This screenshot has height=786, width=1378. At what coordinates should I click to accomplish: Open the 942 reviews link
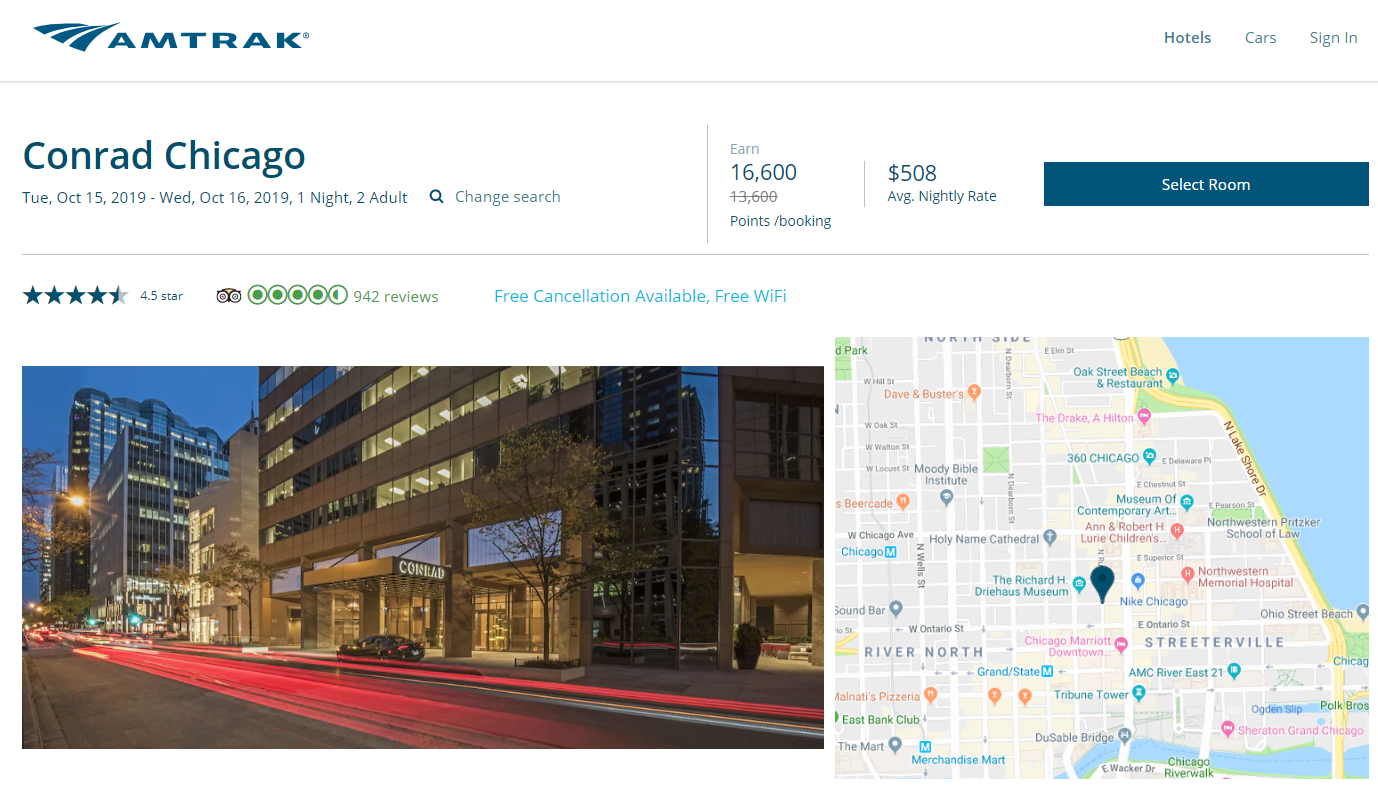coord(396,296)
